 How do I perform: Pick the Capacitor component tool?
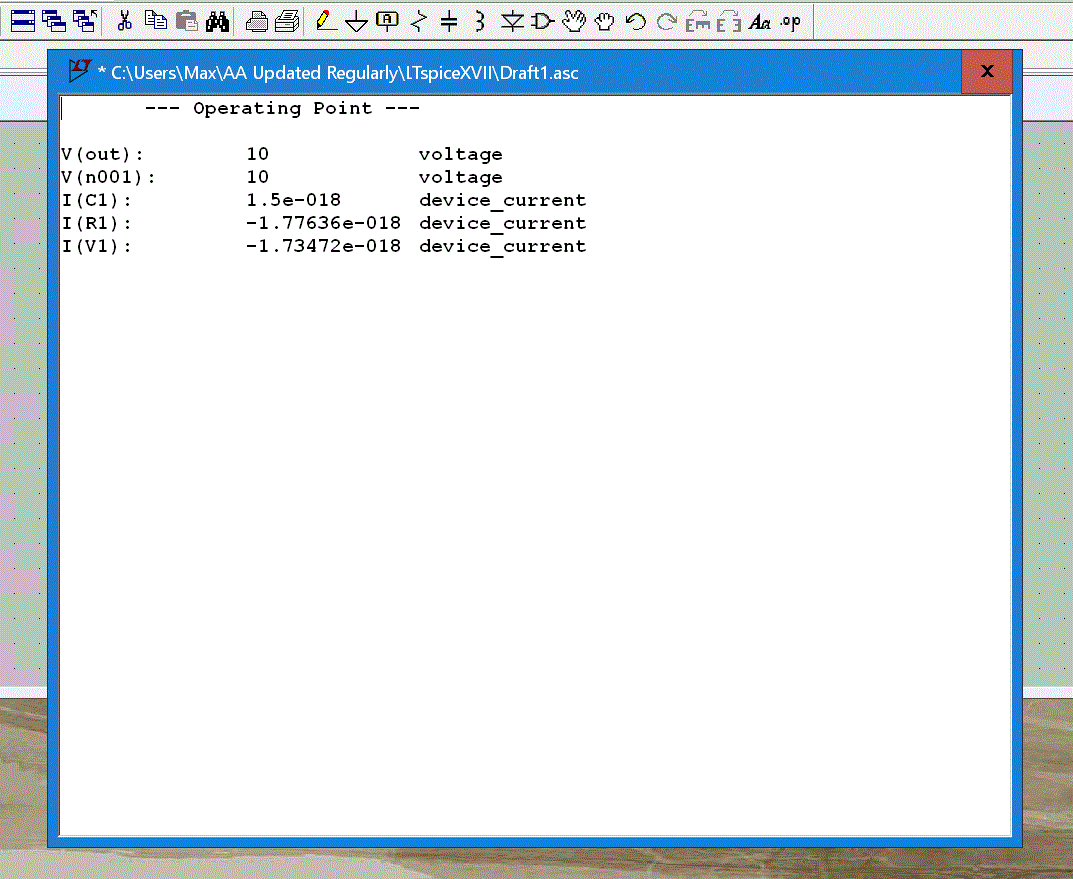tap(449, 21)
